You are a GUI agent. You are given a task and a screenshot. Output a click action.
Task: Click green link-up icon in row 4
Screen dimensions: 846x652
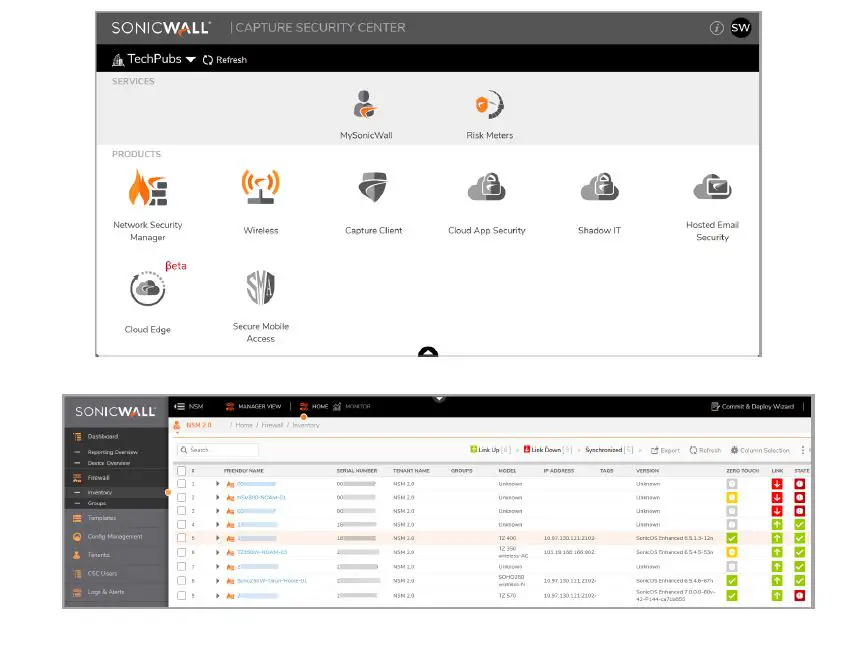776,524
